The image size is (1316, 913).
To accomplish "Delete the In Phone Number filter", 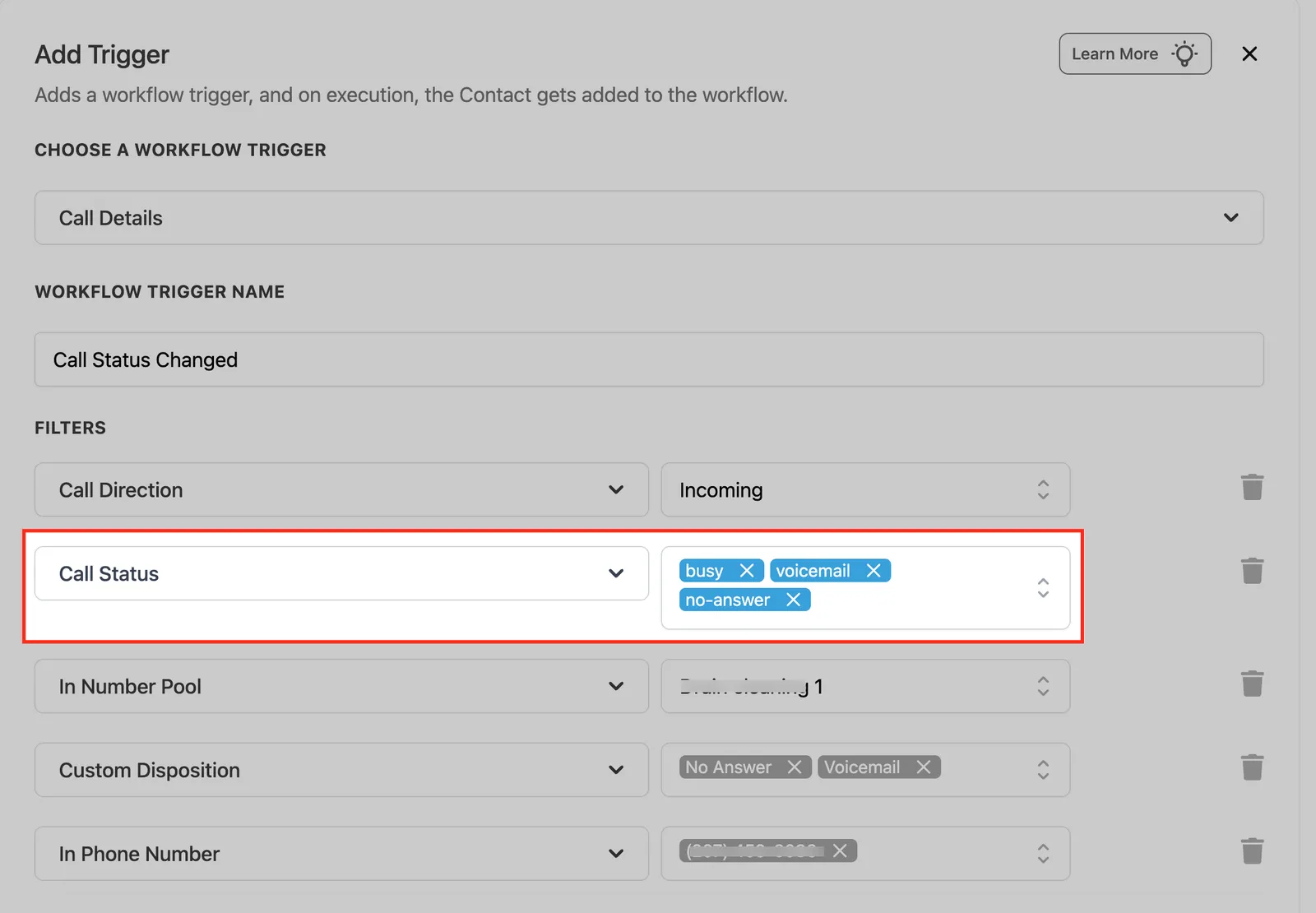I will click(1252, 850).
